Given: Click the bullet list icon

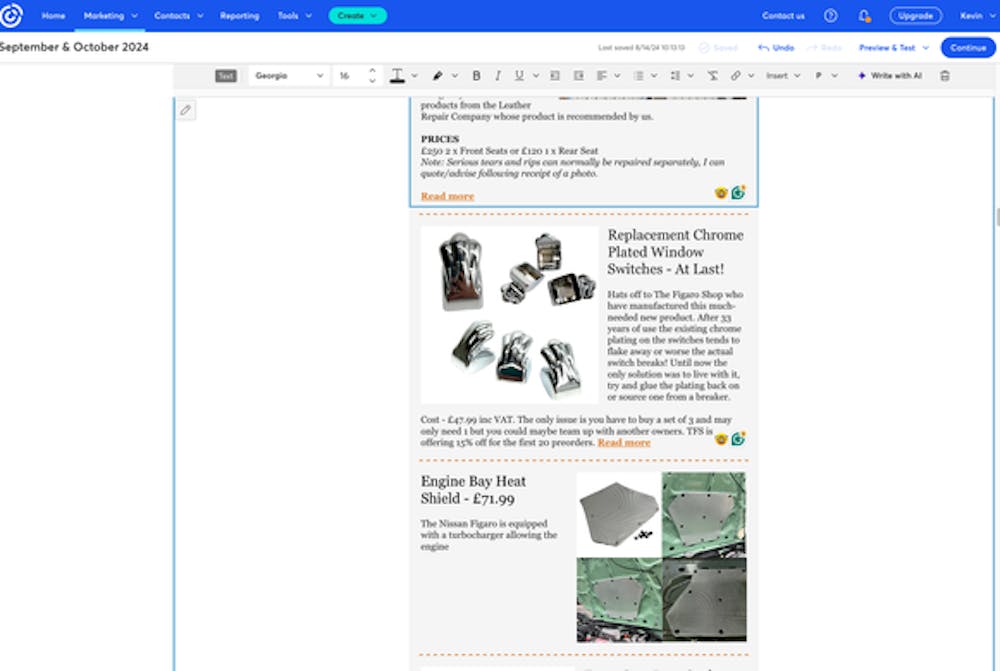Looking at the screenshot, I should point(638,76).
